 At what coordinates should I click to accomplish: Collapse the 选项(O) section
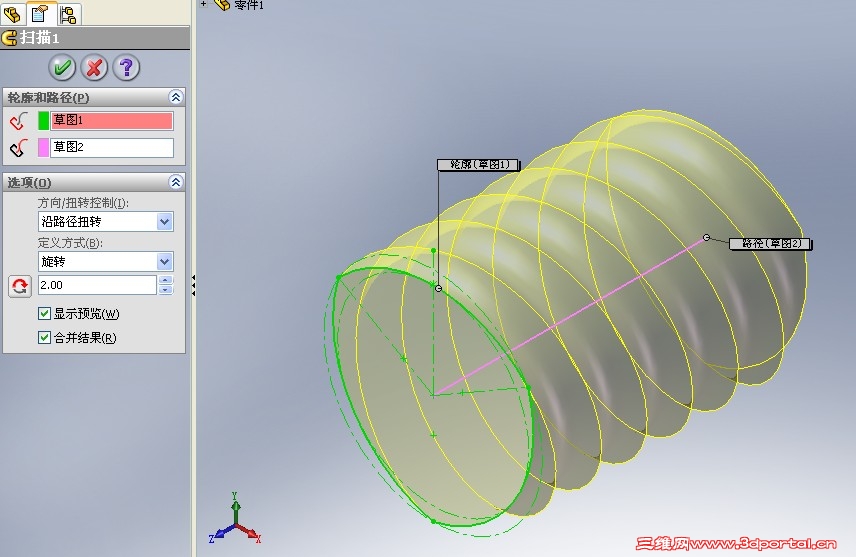coord(176,182)
